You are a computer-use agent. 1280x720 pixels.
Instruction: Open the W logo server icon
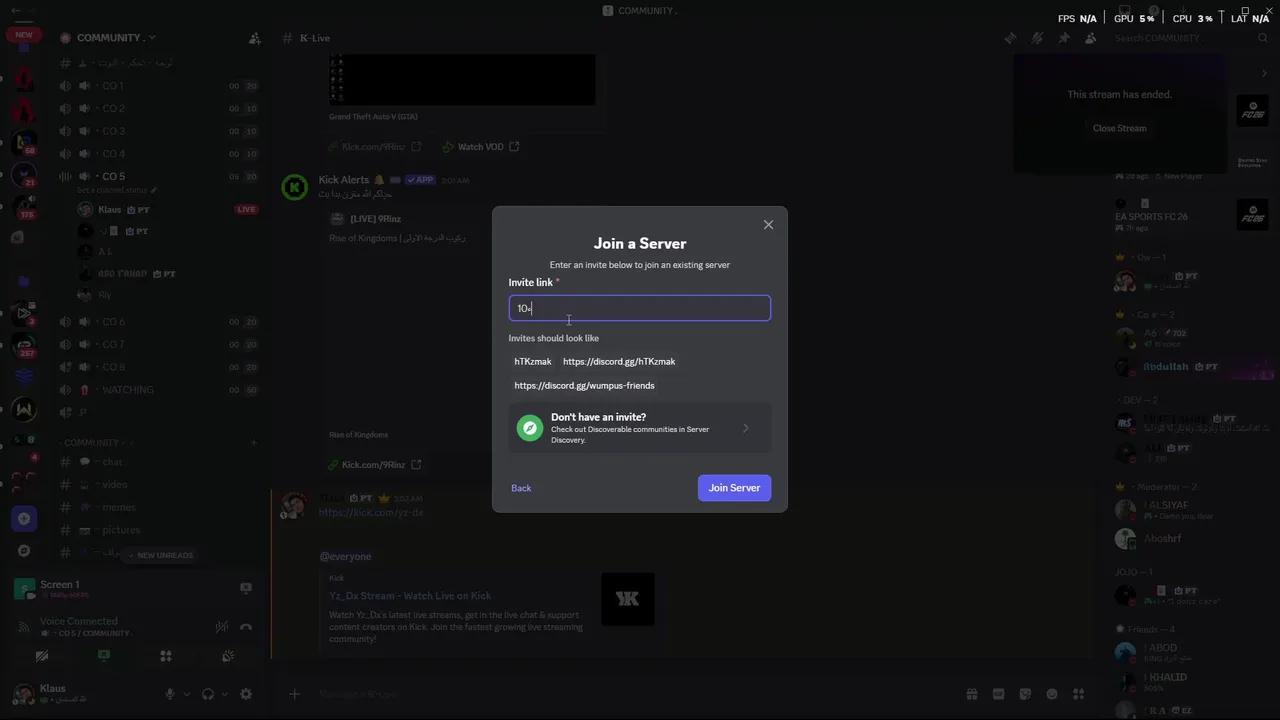coord(24,409)
